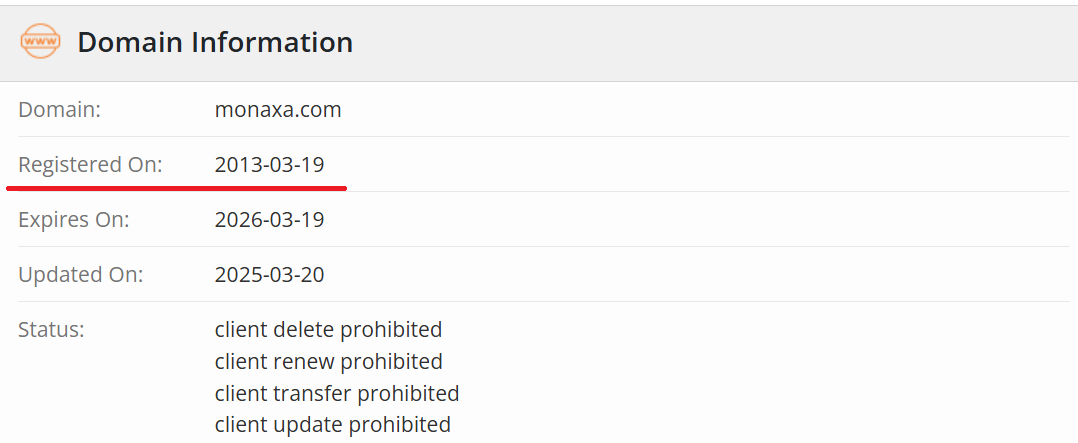Click the word 'update' in the status list
Image resolution: width=1078 pixels, height=443 pixels.
tap(305, 425)
